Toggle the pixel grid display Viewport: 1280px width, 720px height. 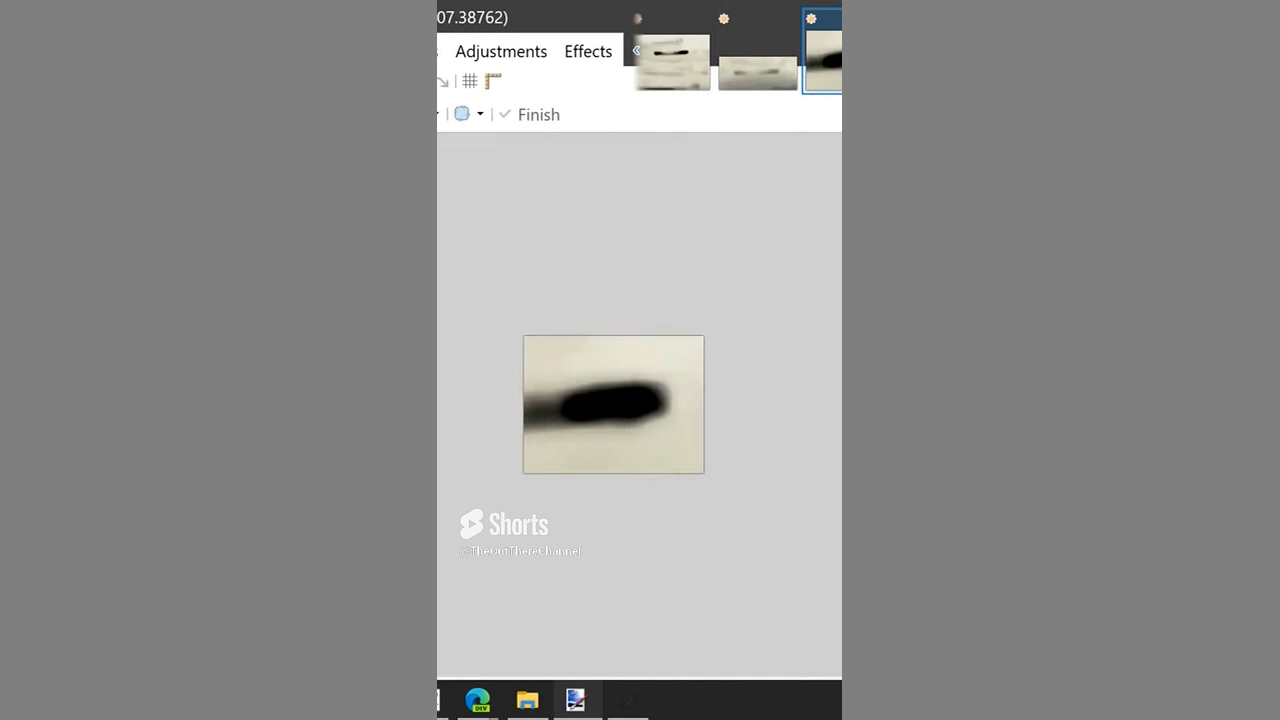coord(469,81)
